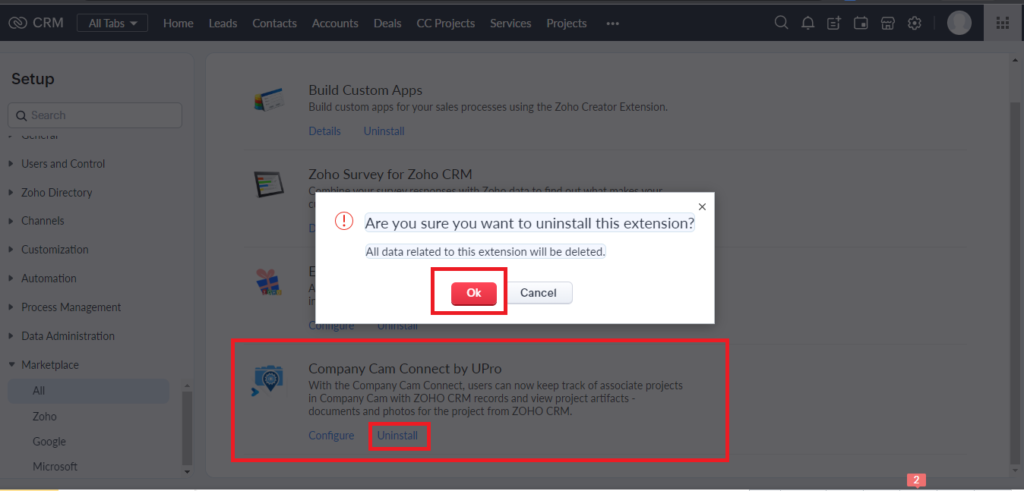Click the Setup sidebar scrollbar down arrow
Image resolution: width=1024 pixels, height=491 pixels.
coord(187,471)
